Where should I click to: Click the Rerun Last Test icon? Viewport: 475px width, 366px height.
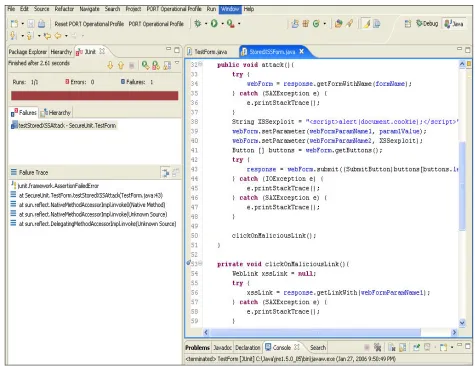(x=145, y=65)
